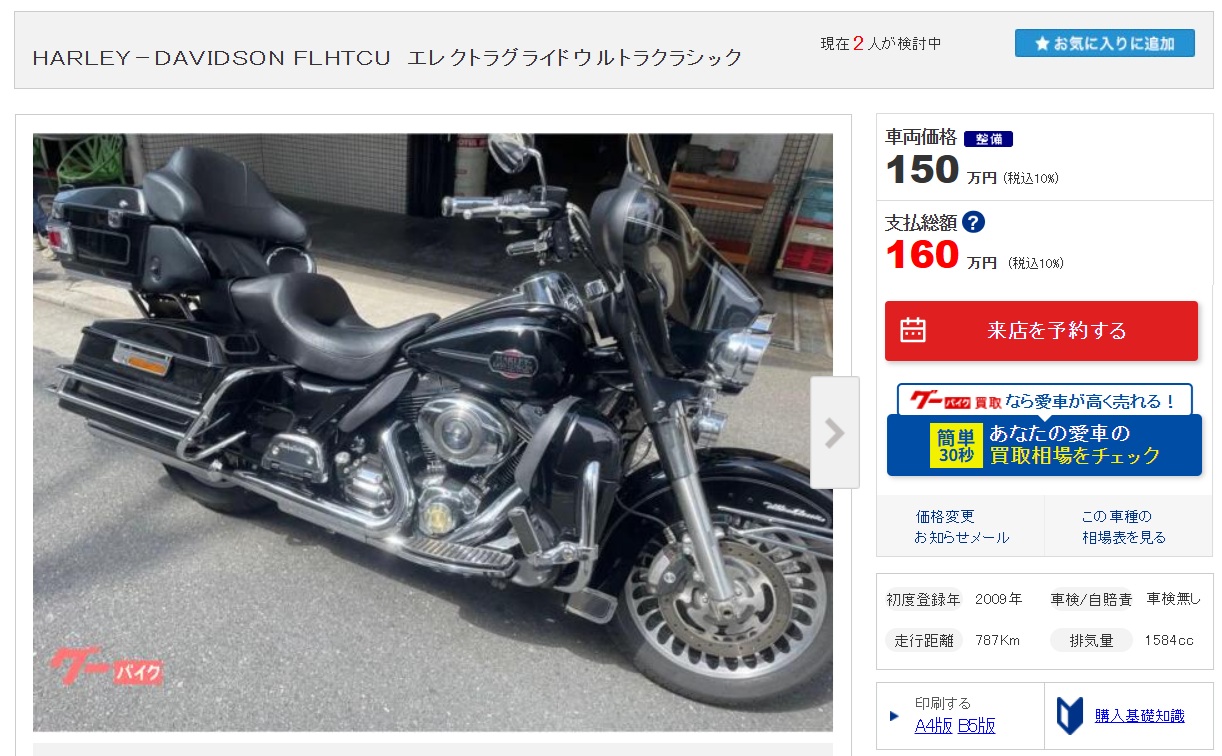Click the question mark icon beside 支払総額
The width and height of the screenshot is (1222, 756).
(x=974, y=223)
